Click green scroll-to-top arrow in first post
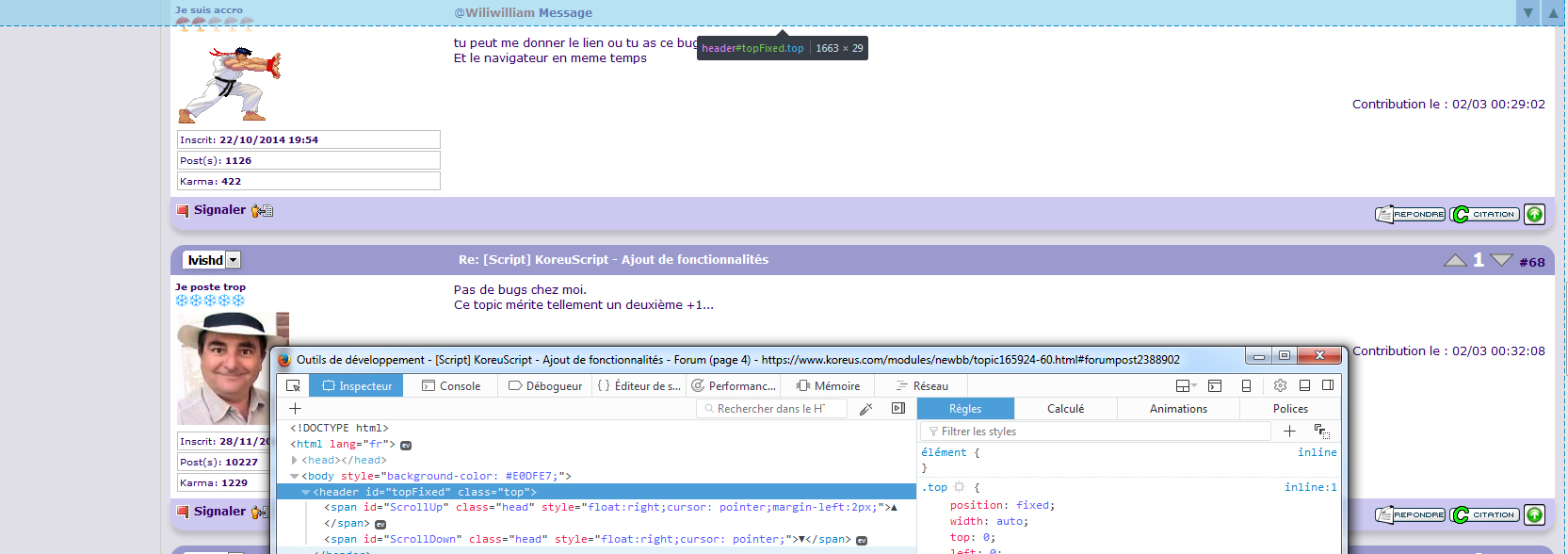The image size is (1568, 554). point(1534,215)
